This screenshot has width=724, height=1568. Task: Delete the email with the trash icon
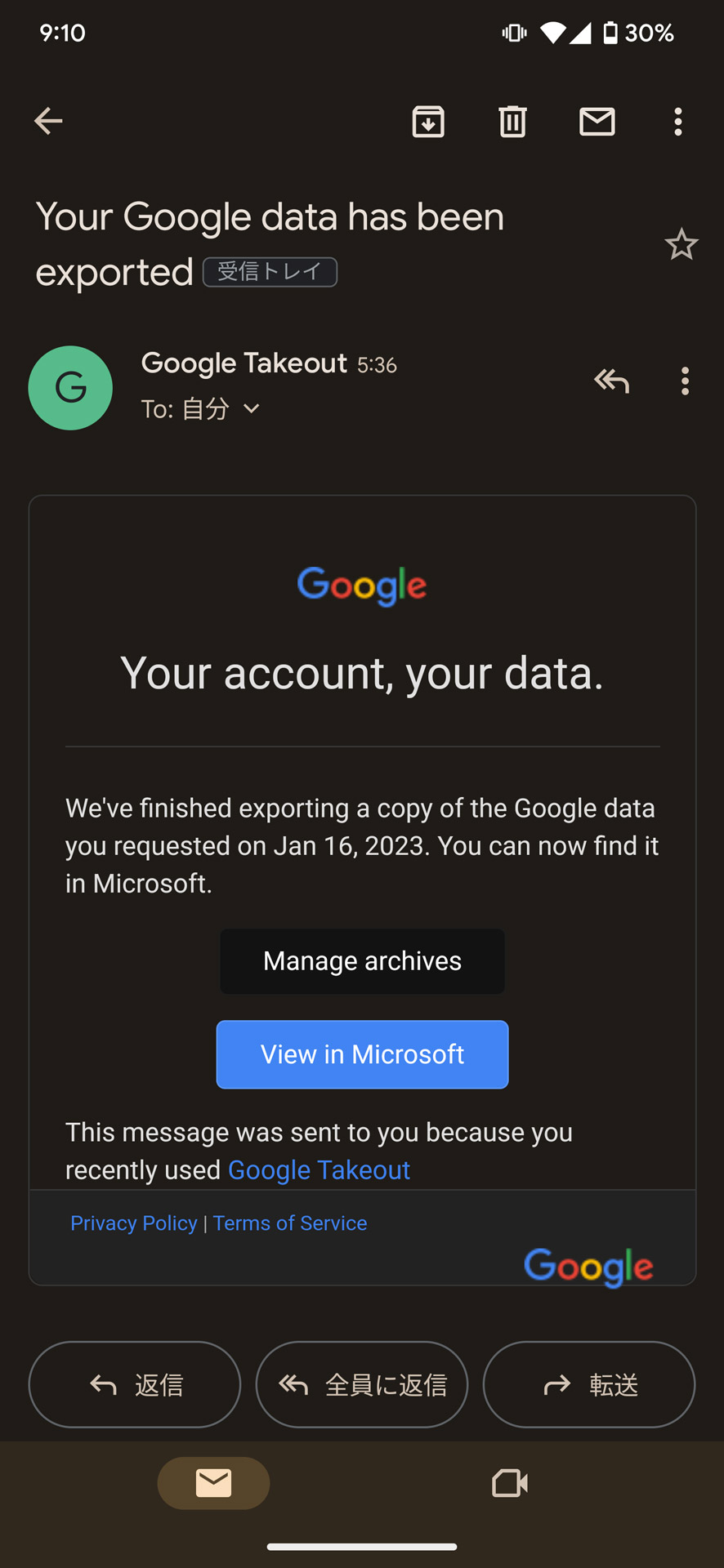pyautogui.click(x=512, y=122)
